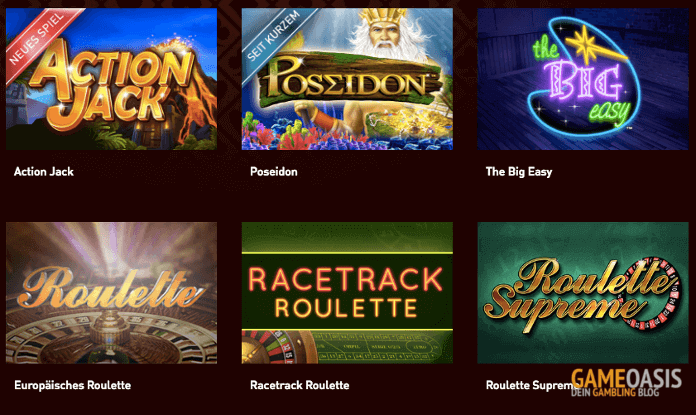This screenshot has height=415, width=696.
Task: Open the Action Jack game thumbnail
Action: coord(111,79)
